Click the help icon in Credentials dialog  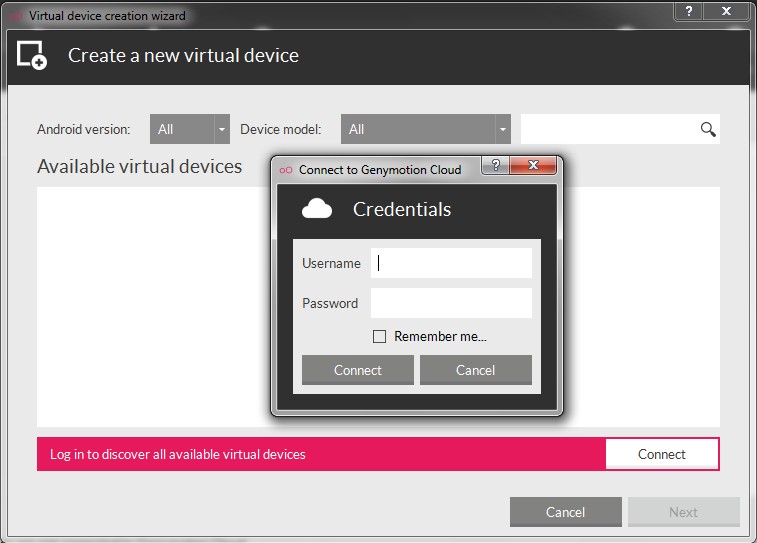pos(495,165)
